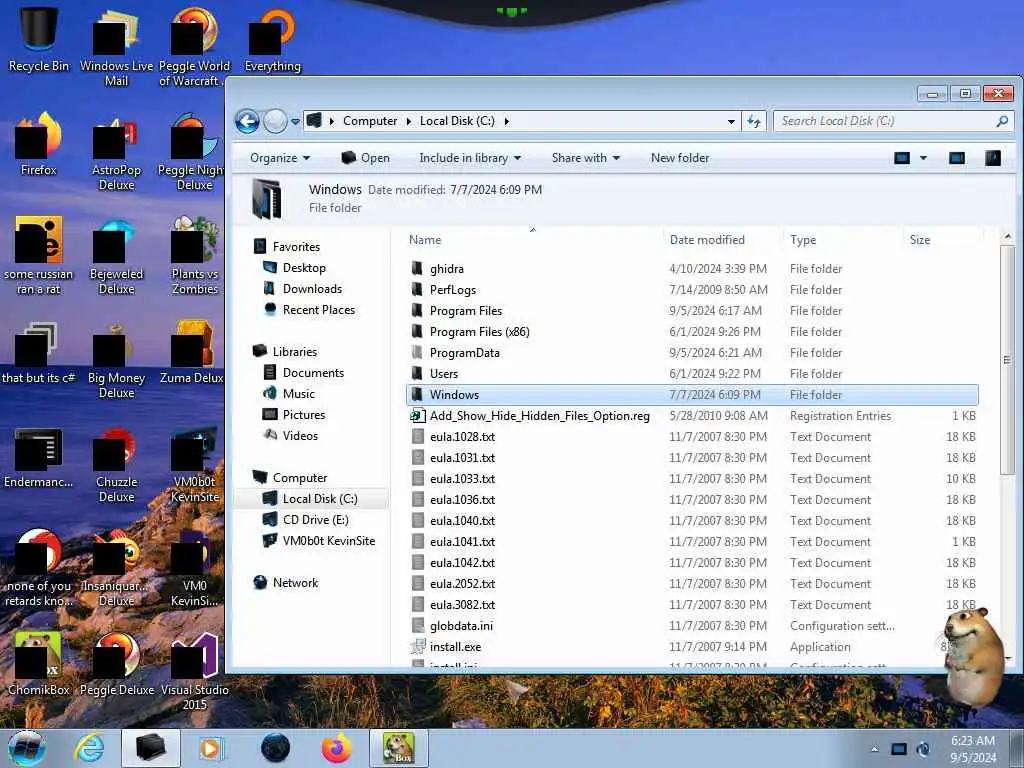Click the Explorer forward arrow
The image size is (1024, 768).
(x=275, y=121)
